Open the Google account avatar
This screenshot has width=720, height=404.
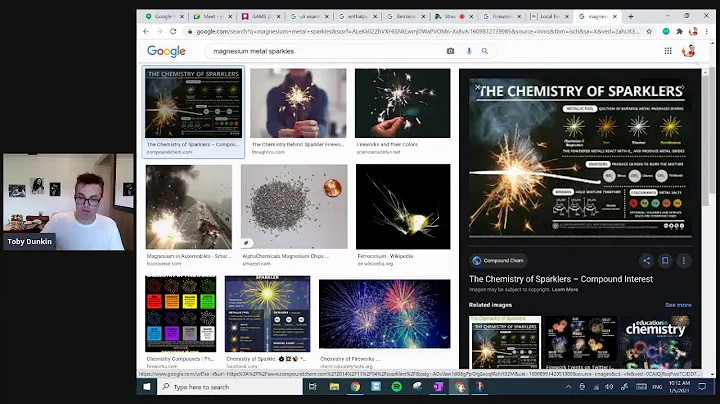[688, 51]
